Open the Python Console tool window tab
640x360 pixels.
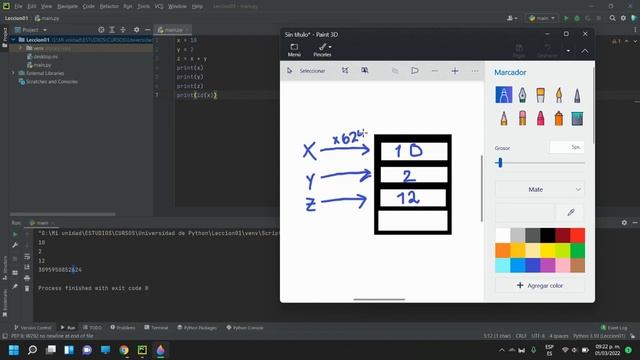click(245, 327)
